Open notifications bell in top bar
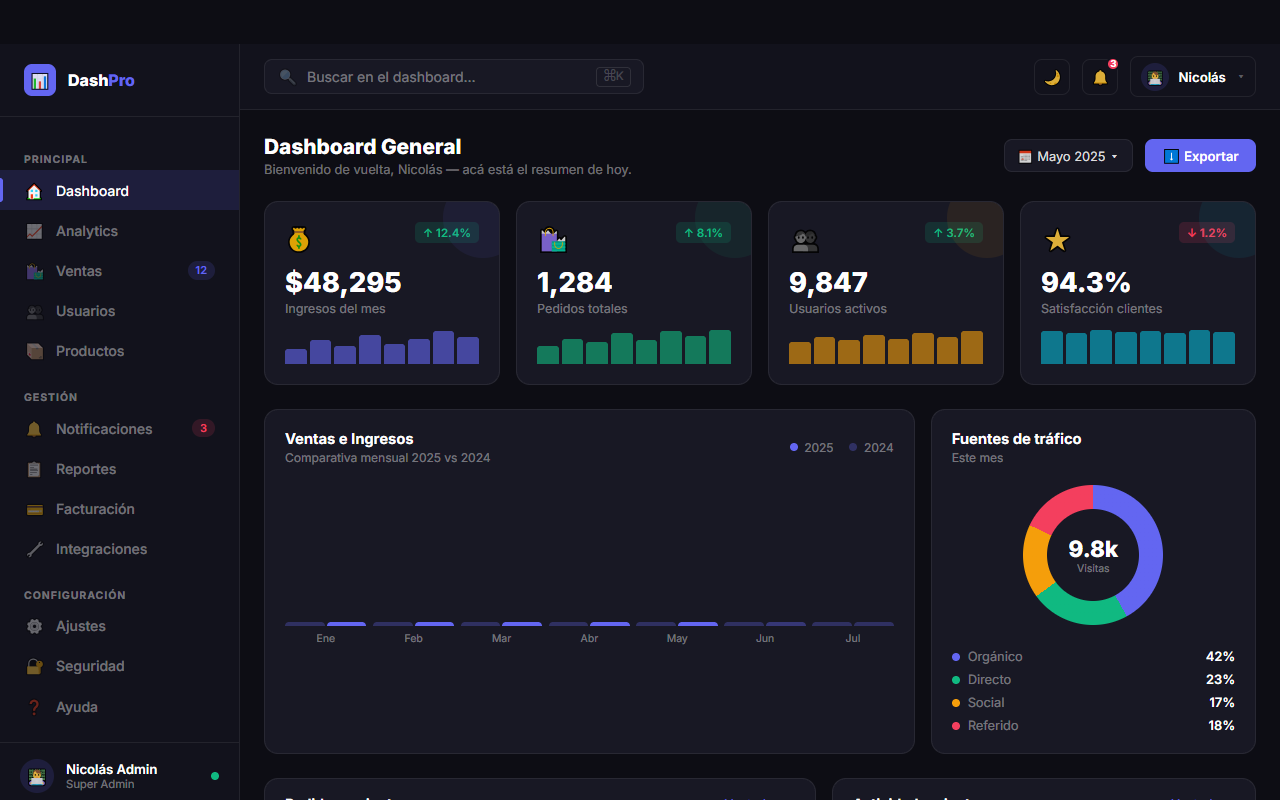 tap(1100, 77)
